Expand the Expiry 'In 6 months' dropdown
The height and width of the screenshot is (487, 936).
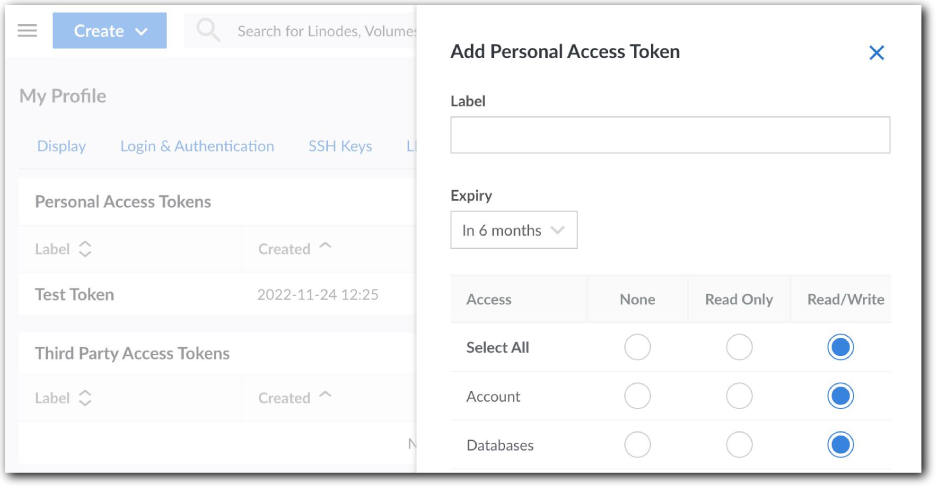click(x=513, y=230)
